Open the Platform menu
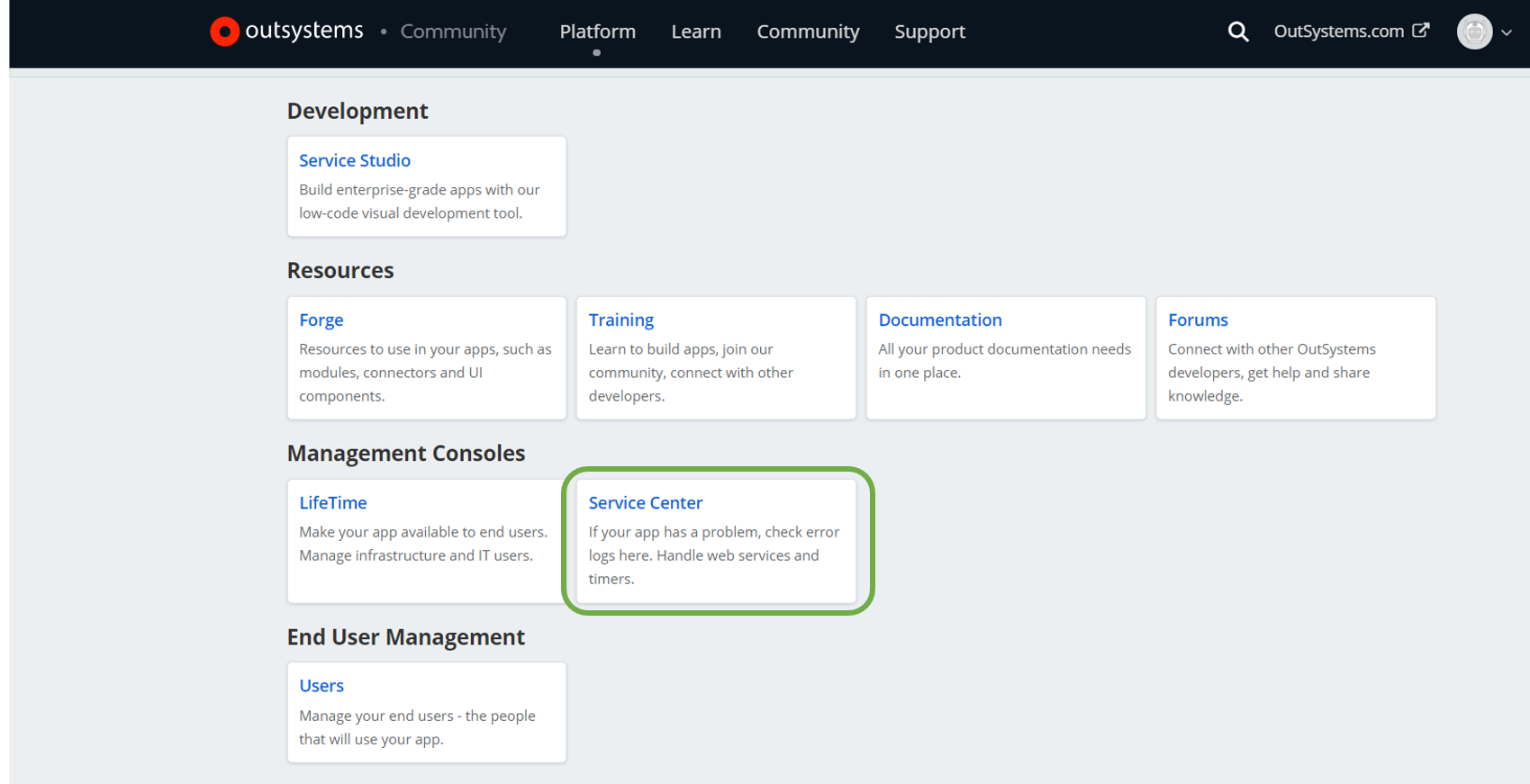Viewport: 1530px width, 784px height. click(x=598, y=32)
